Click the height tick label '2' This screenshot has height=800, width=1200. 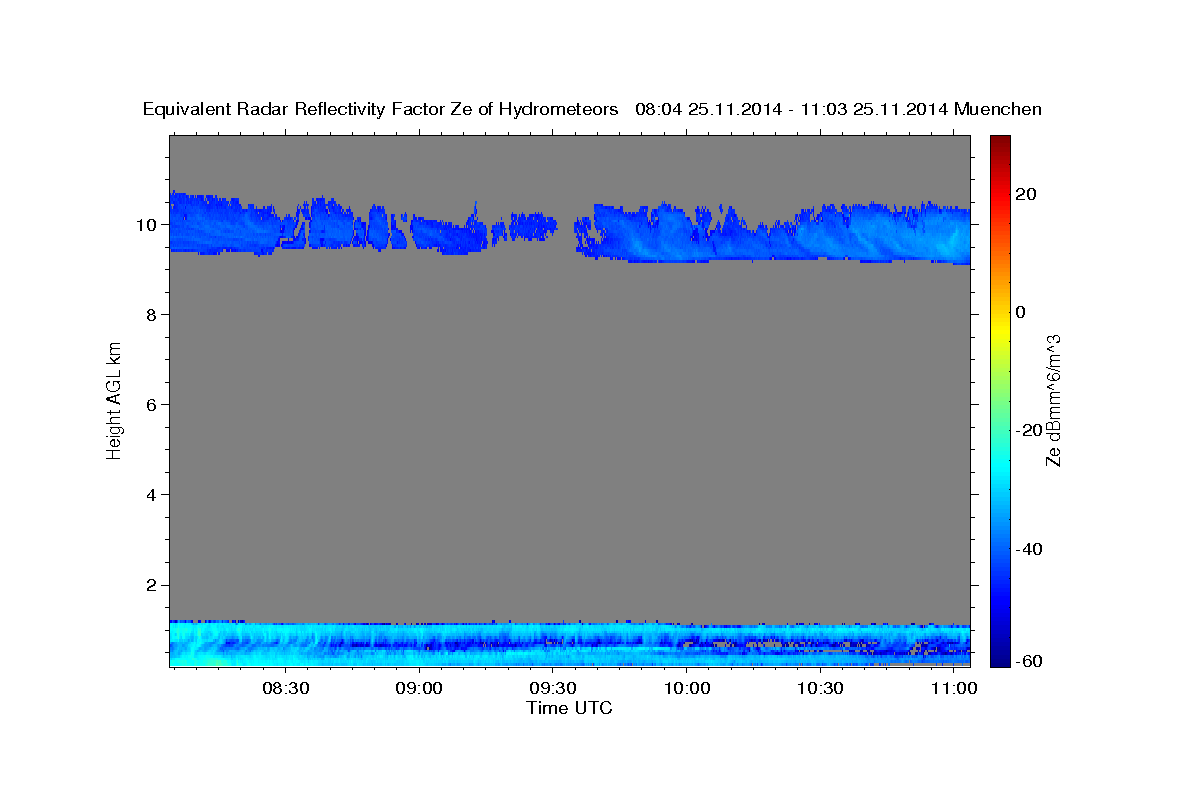pos(152,585)
